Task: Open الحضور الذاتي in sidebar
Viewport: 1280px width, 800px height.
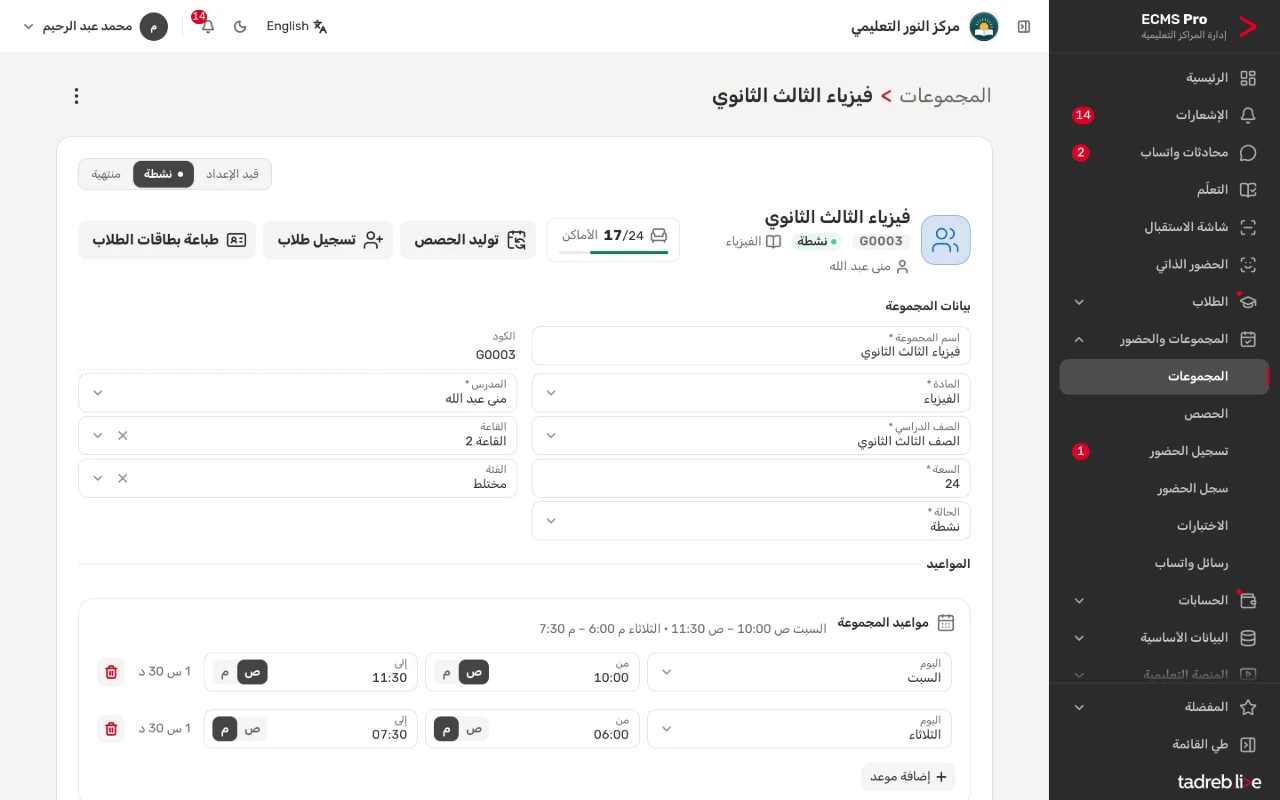Action: (x=1164, y=265)
